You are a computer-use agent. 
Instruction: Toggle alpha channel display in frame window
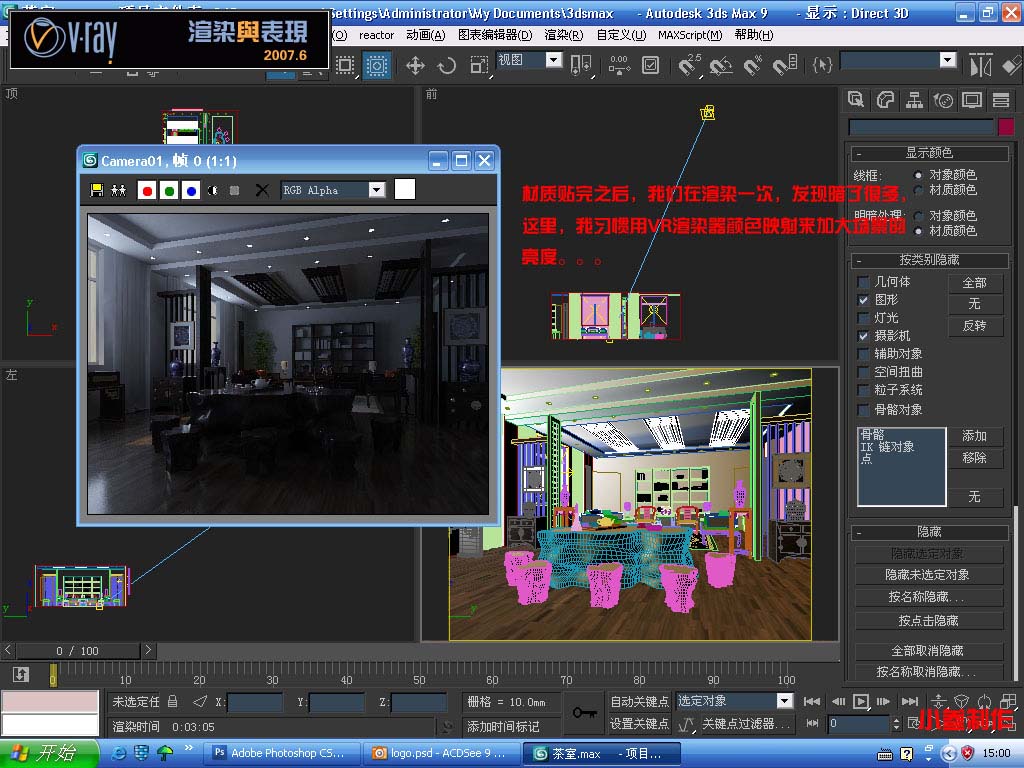click(213, 191)
